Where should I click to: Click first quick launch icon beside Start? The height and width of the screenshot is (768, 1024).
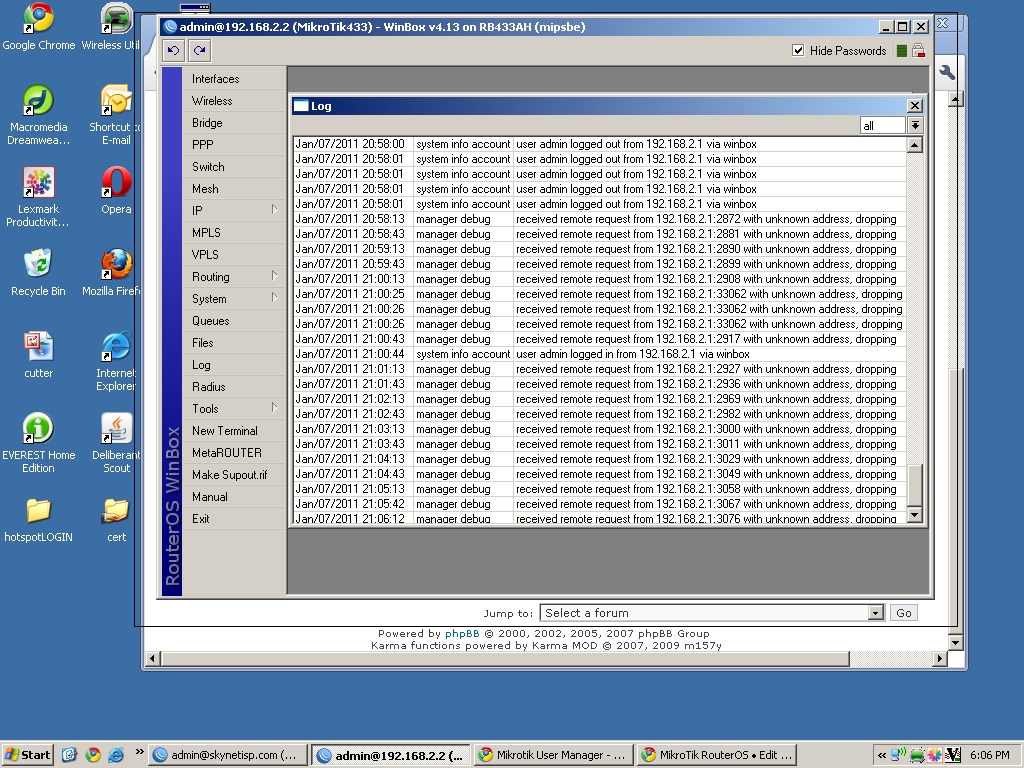point(70,755)
